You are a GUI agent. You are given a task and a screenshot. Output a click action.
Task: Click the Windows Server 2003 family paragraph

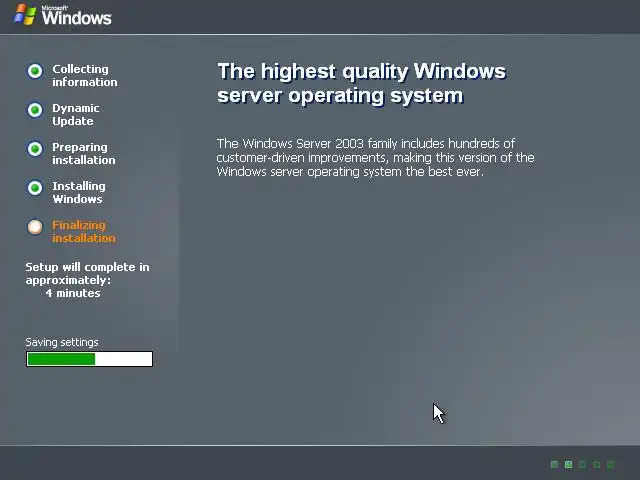click(x=376, y=158)
